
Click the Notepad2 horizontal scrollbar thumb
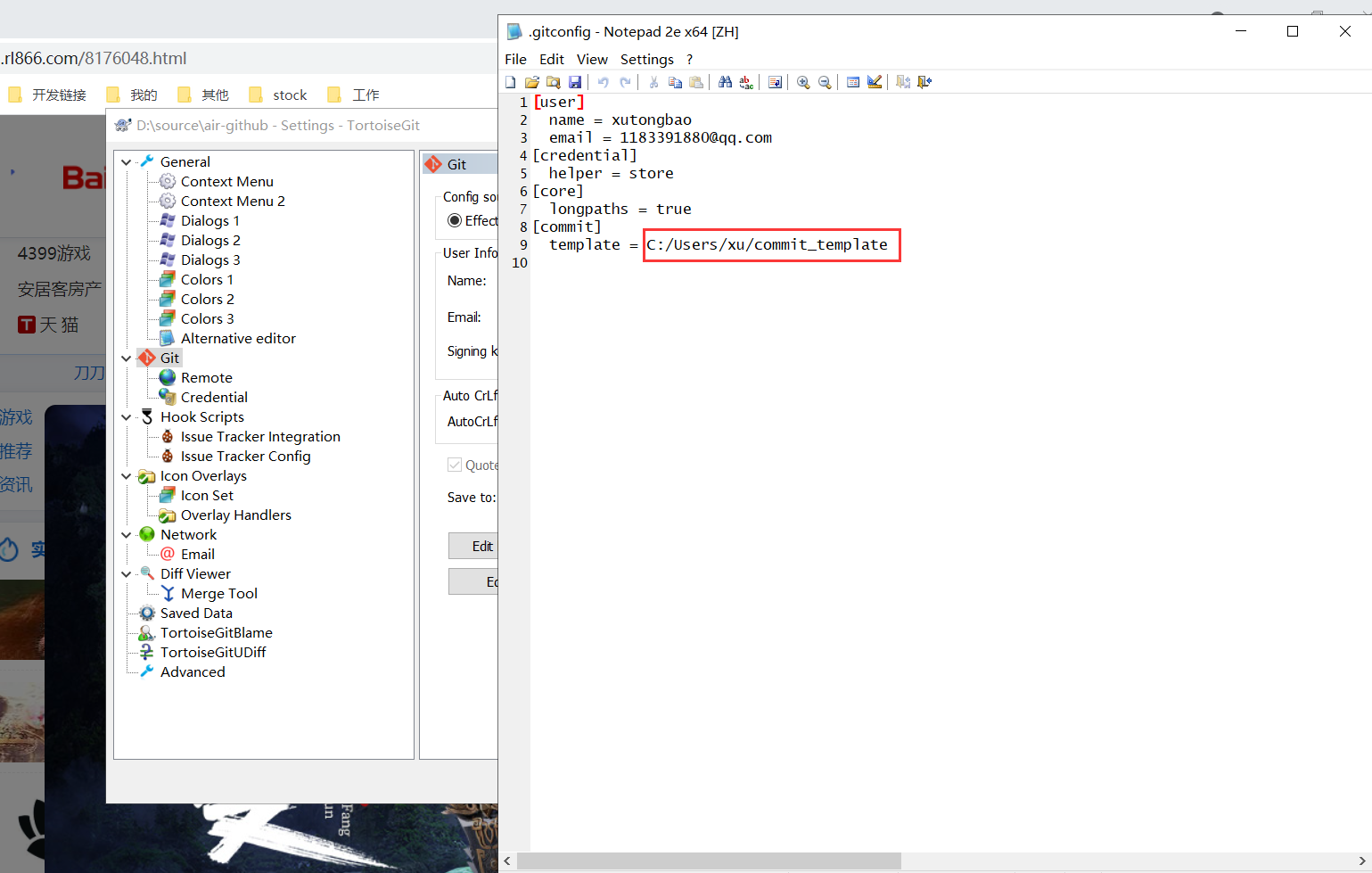tap(709, 861)
